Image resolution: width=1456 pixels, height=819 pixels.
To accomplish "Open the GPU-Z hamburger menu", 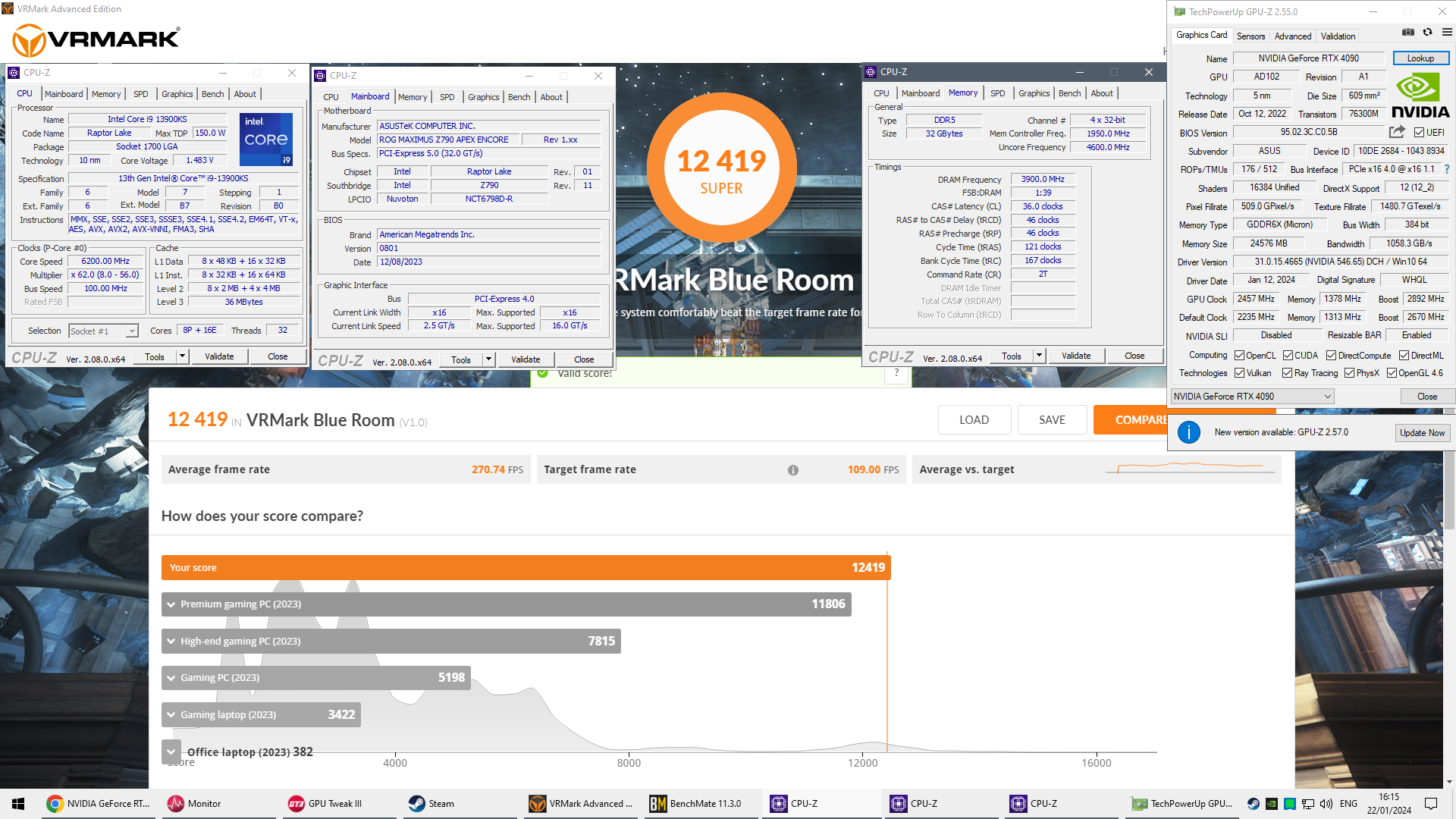I will click(x=1447, y=33).
